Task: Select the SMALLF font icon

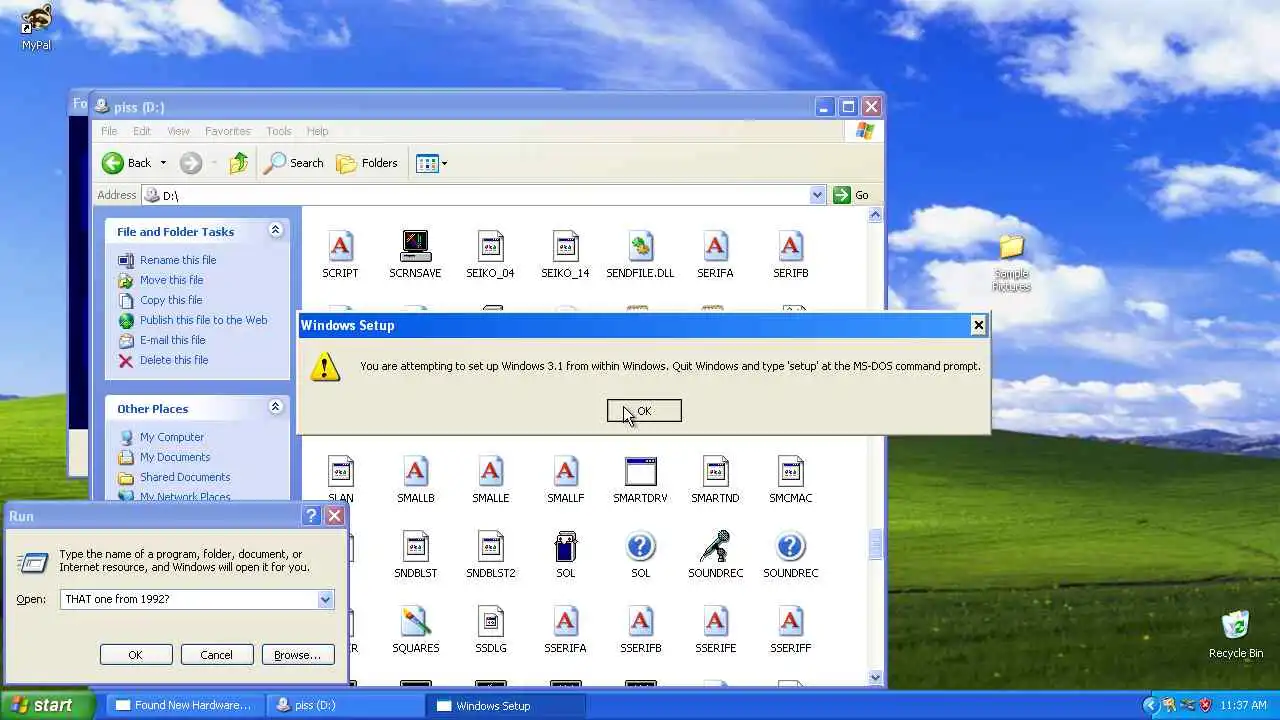Action: pos(565,471)
